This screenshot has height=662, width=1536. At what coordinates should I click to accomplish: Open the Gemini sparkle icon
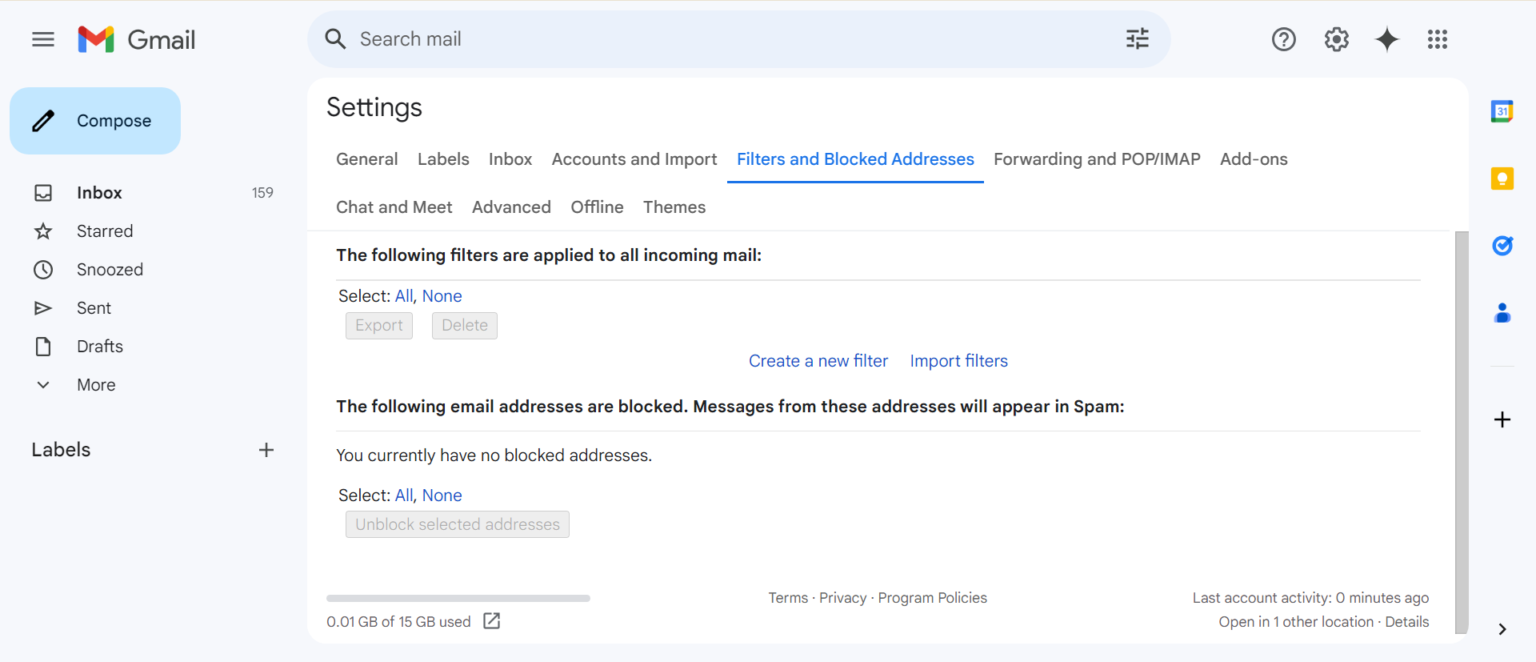pos(1387,39)
